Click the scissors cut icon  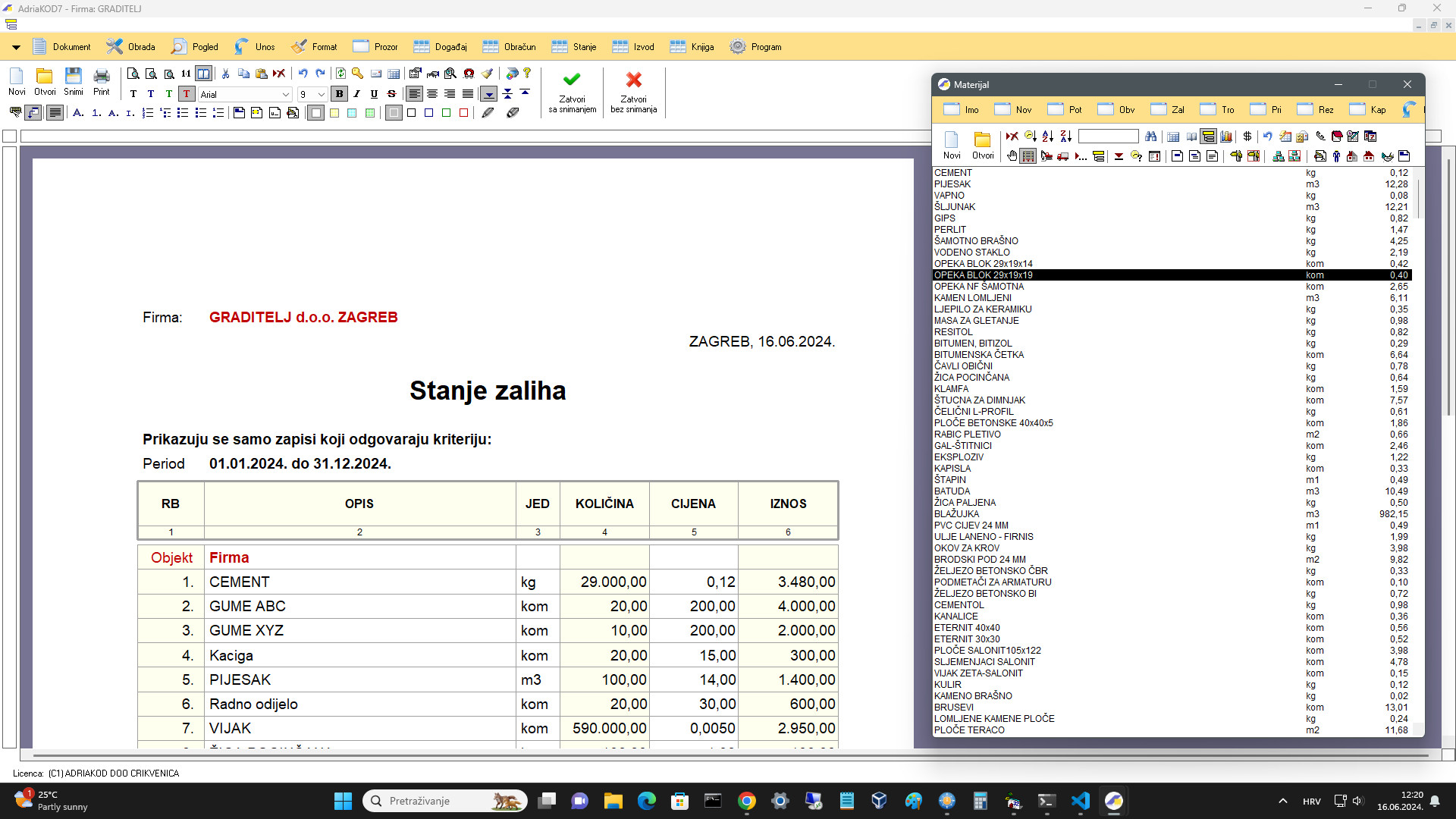click(225, 74)
